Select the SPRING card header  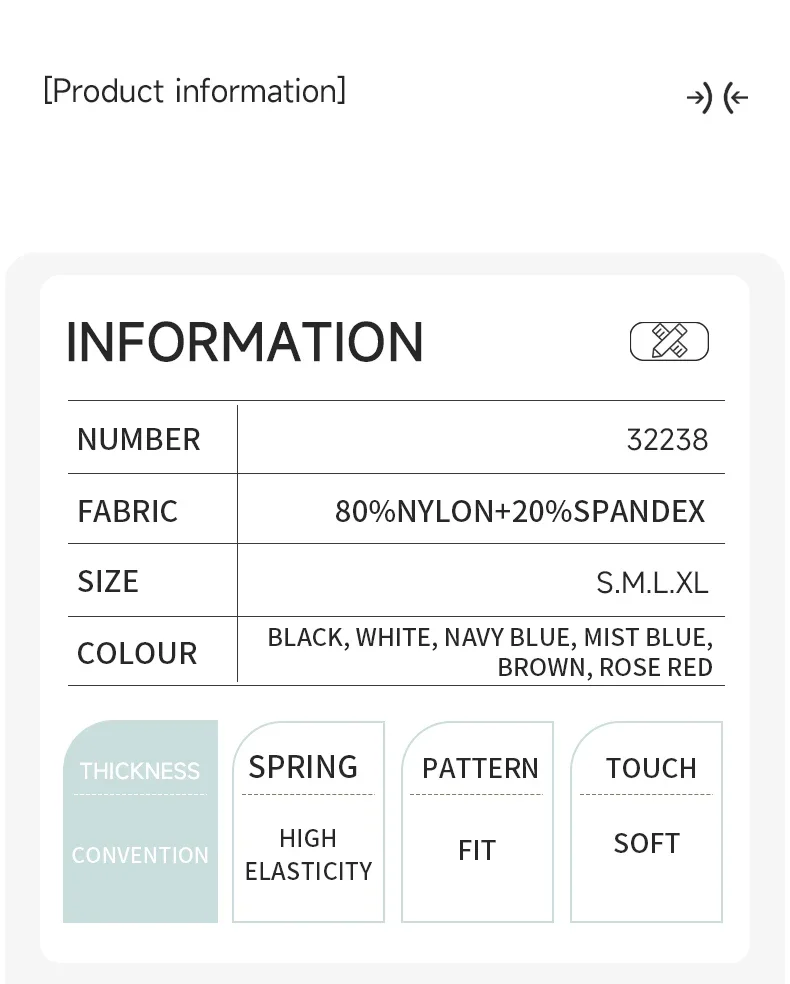[303, 767]
